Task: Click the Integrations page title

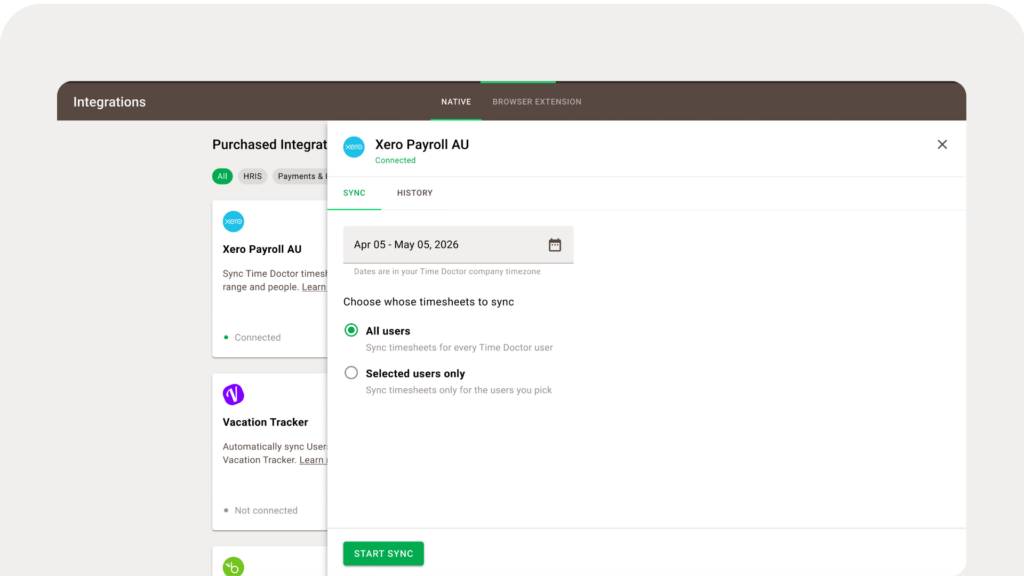Action: (x=110, y=102)
